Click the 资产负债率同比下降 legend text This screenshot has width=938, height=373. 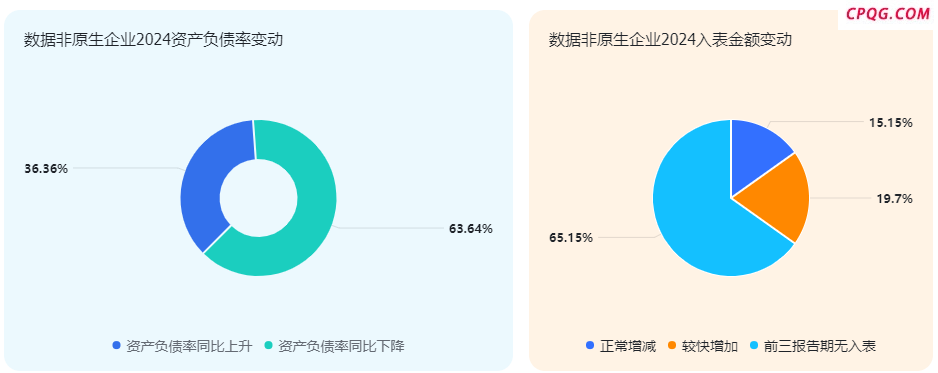click(x=342, y=346)
